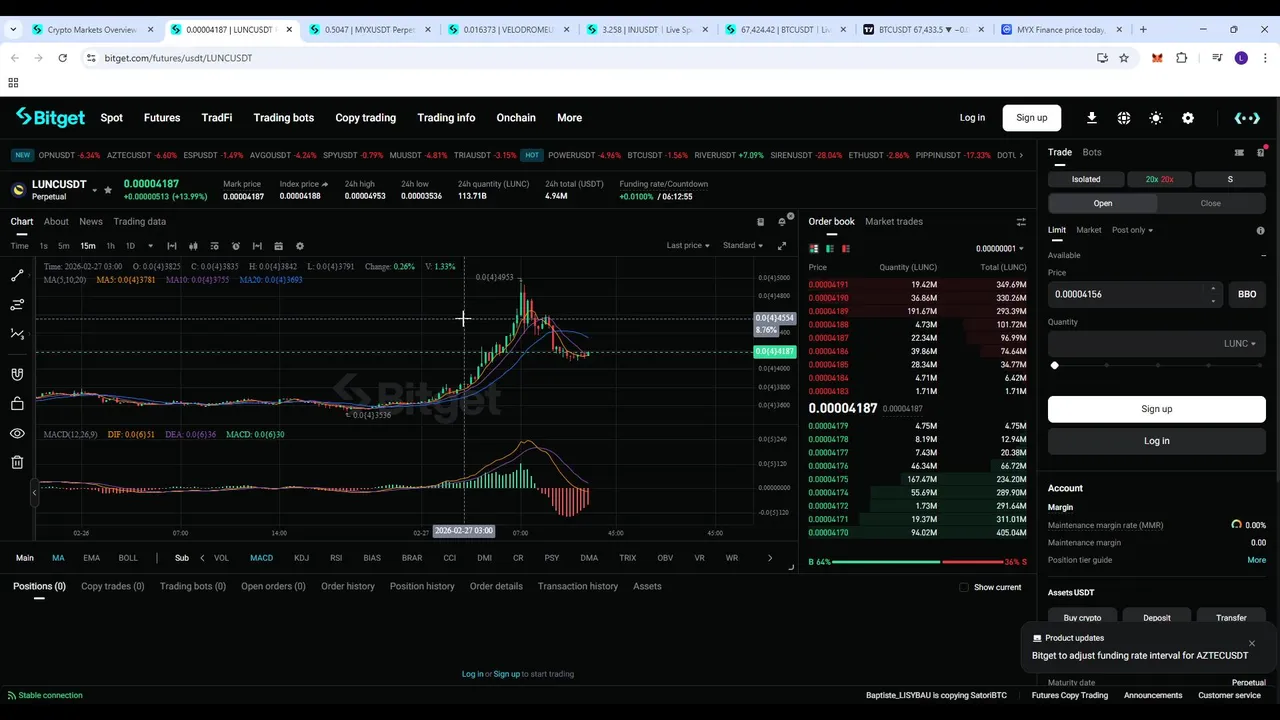
Task: Switch to Market trades tab
Action: pos(894,222)
